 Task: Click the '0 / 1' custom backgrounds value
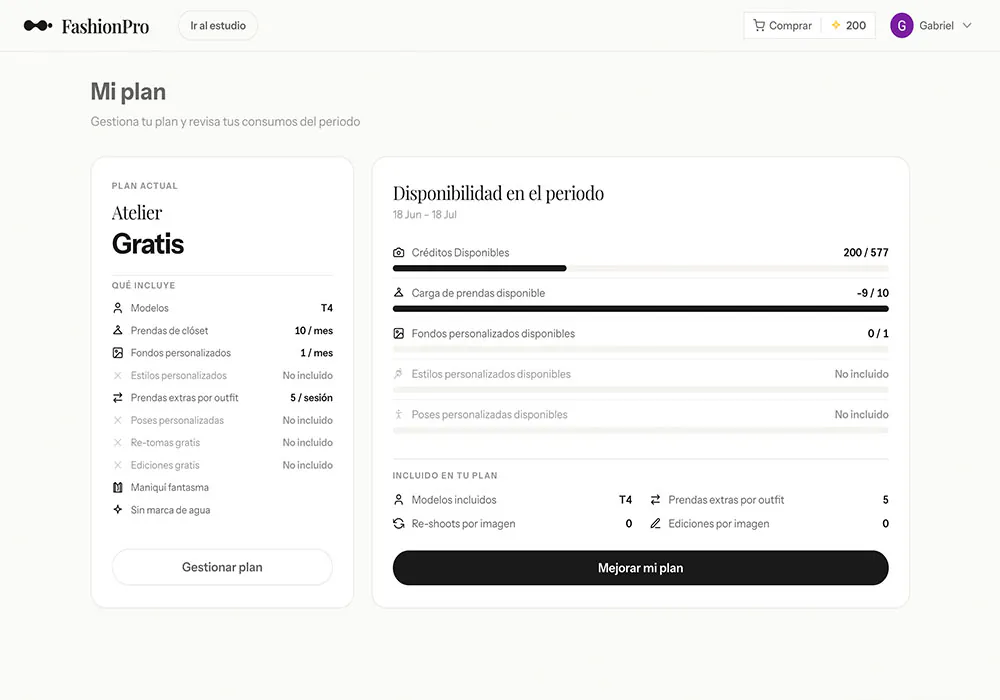[878, 333]
